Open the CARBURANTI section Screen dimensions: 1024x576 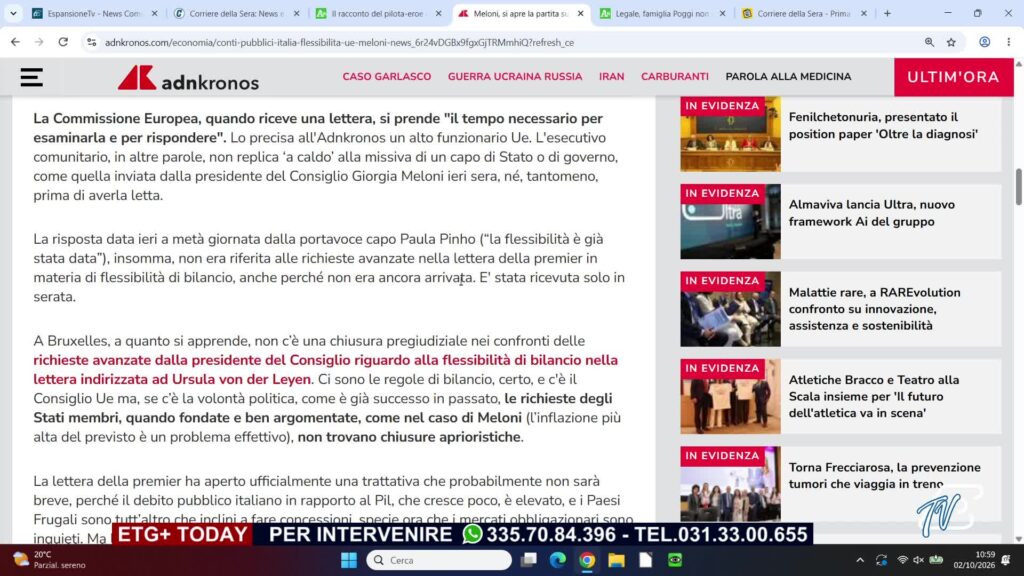click(675, 76)
